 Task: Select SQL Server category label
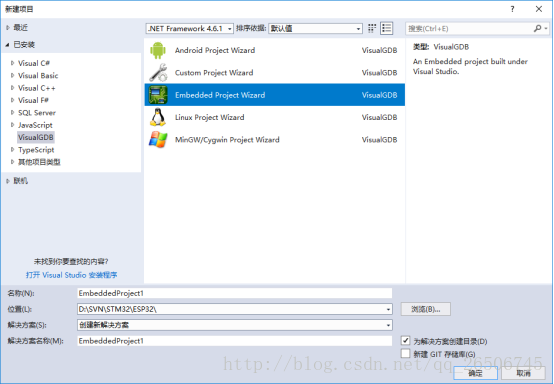37,113
